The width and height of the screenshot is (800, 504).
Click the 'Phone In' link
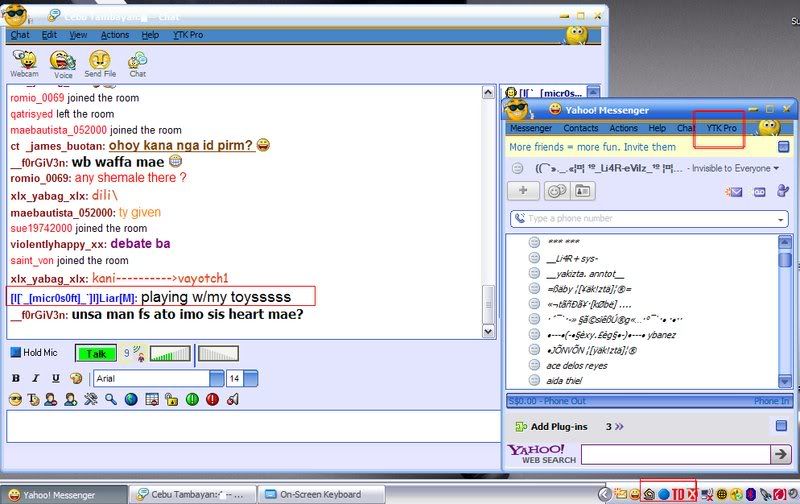coord(771,401)
